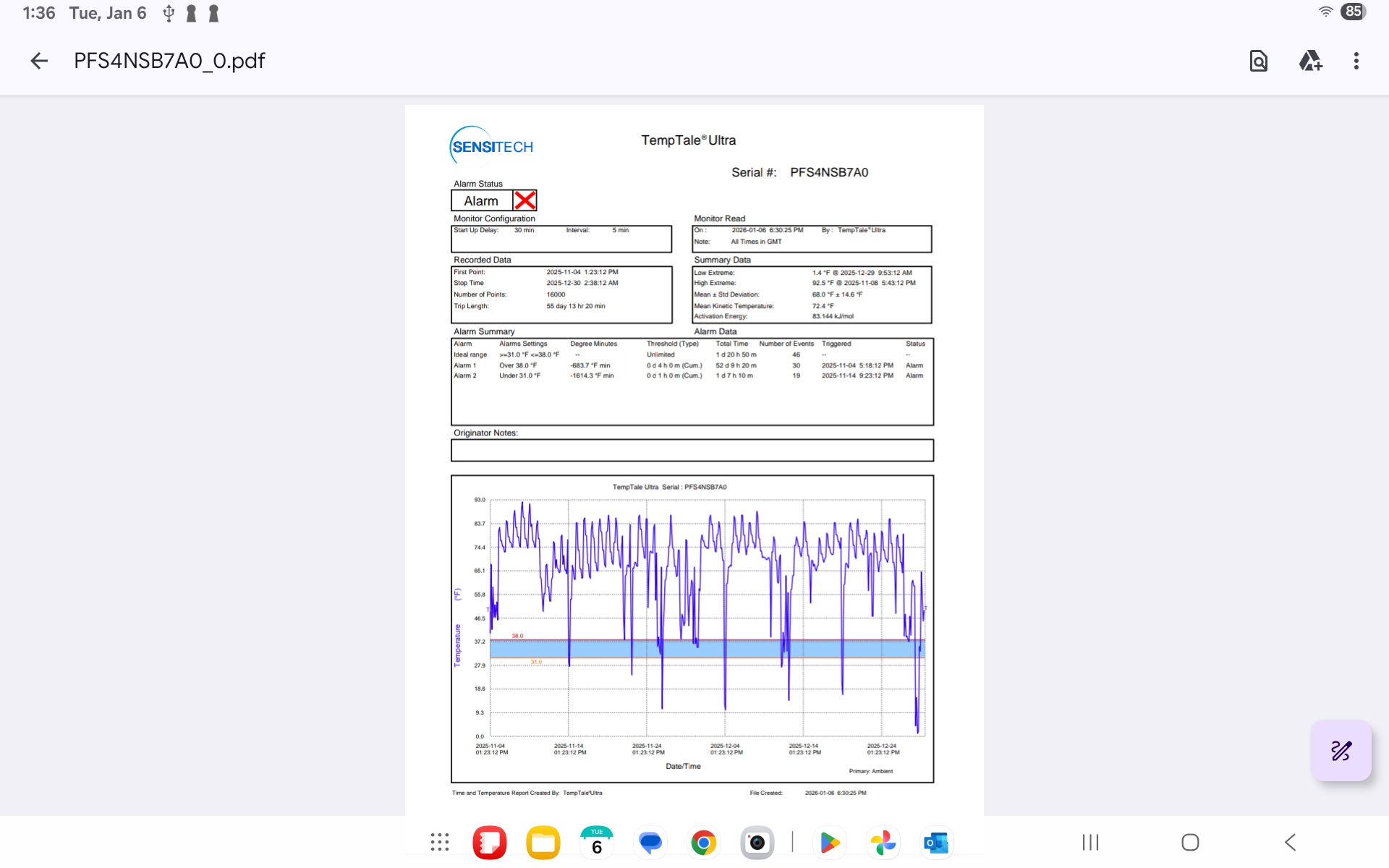
Task: Open the yellow My Files app
Action: [x=543, y=843]
